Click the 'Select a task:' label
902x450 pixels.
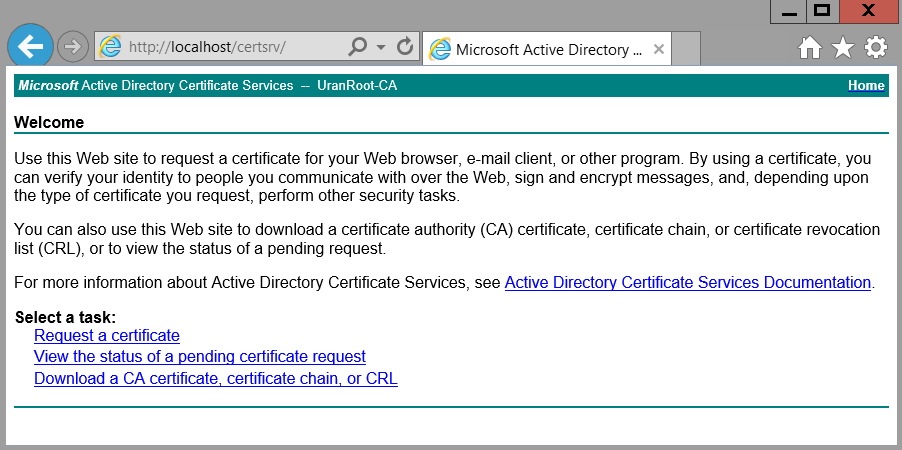tap(66, 318)
